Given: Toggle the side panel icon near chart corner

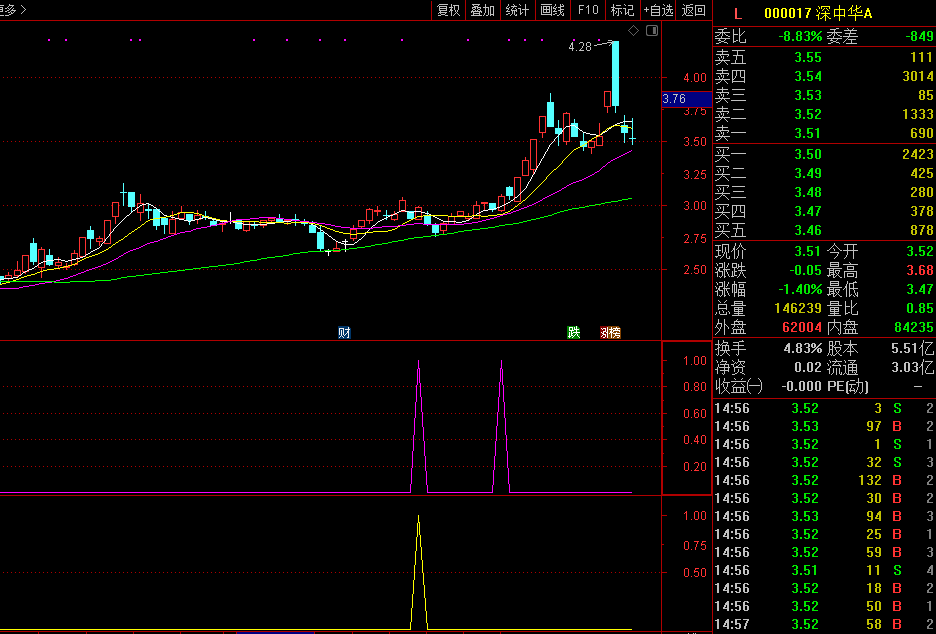Looking at the screenshot, I should 652,30.
